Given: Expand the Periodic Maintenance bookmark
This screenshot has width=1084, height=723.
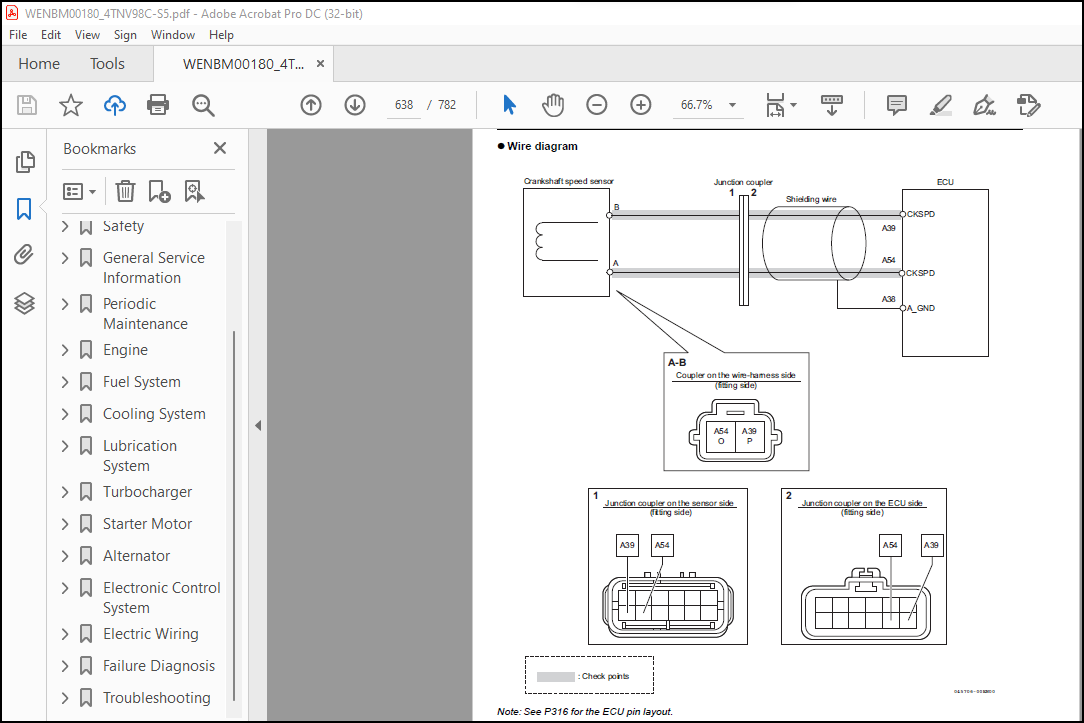Looking at the screenshot, I should (65, 304).
